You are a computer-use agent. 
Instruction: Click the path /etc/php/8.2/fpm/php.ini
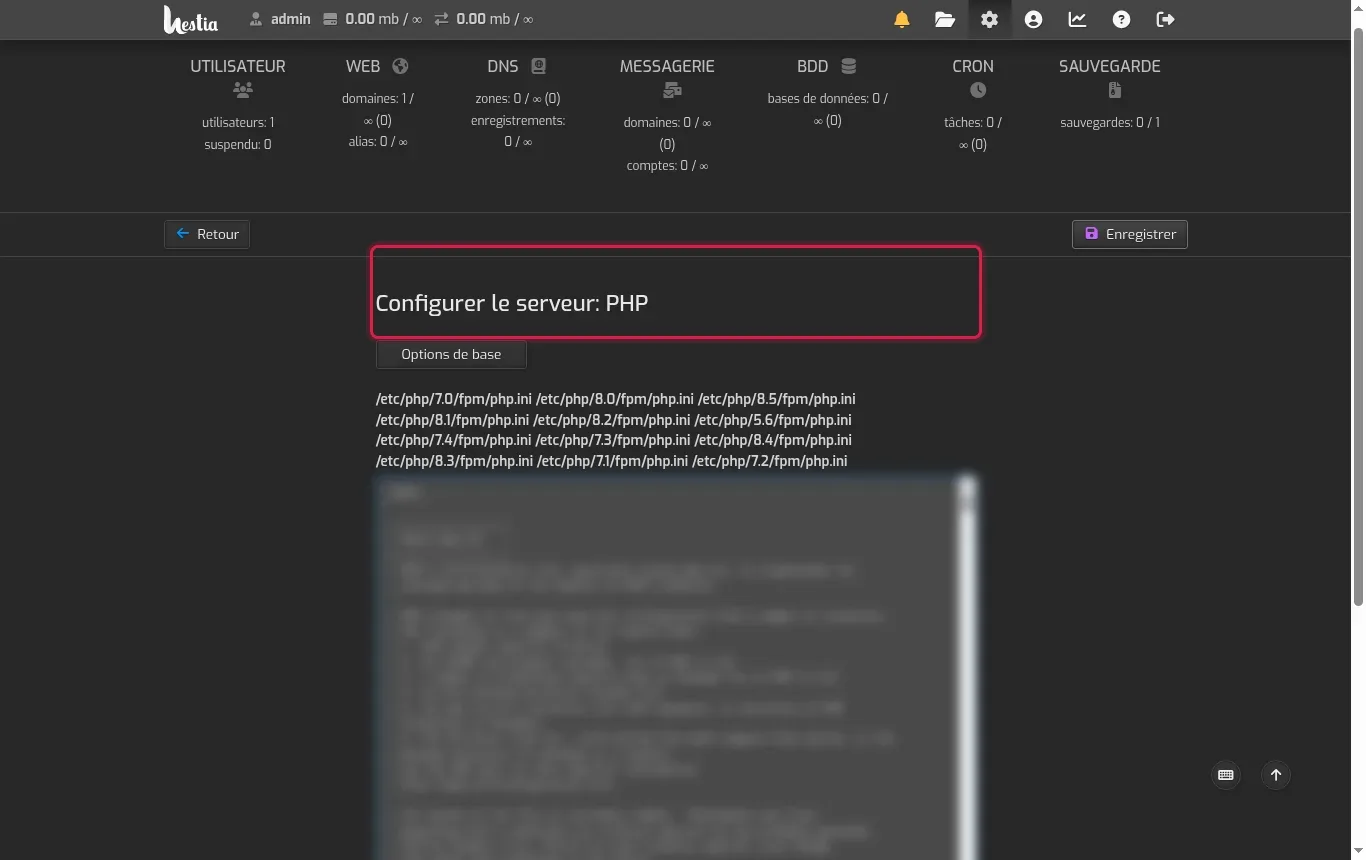(612, 420)
